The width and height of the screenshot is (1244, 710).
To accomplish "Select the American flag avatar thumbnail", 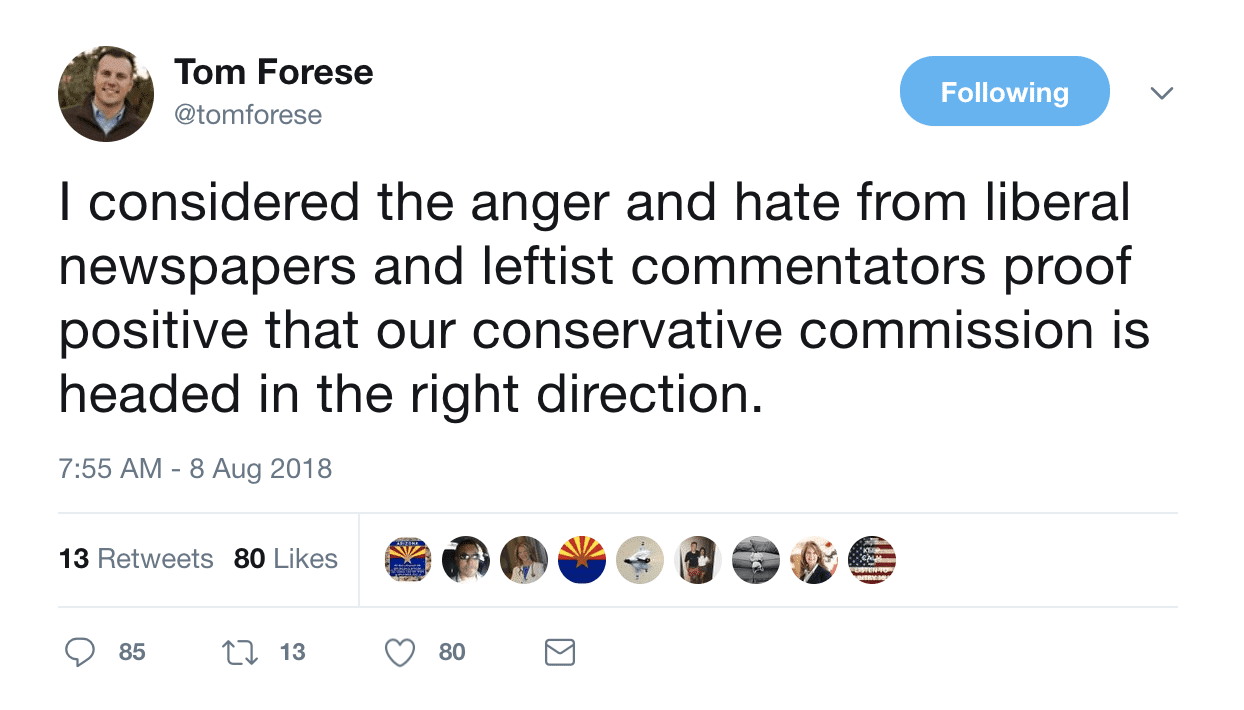I will (x=871, y=560).
